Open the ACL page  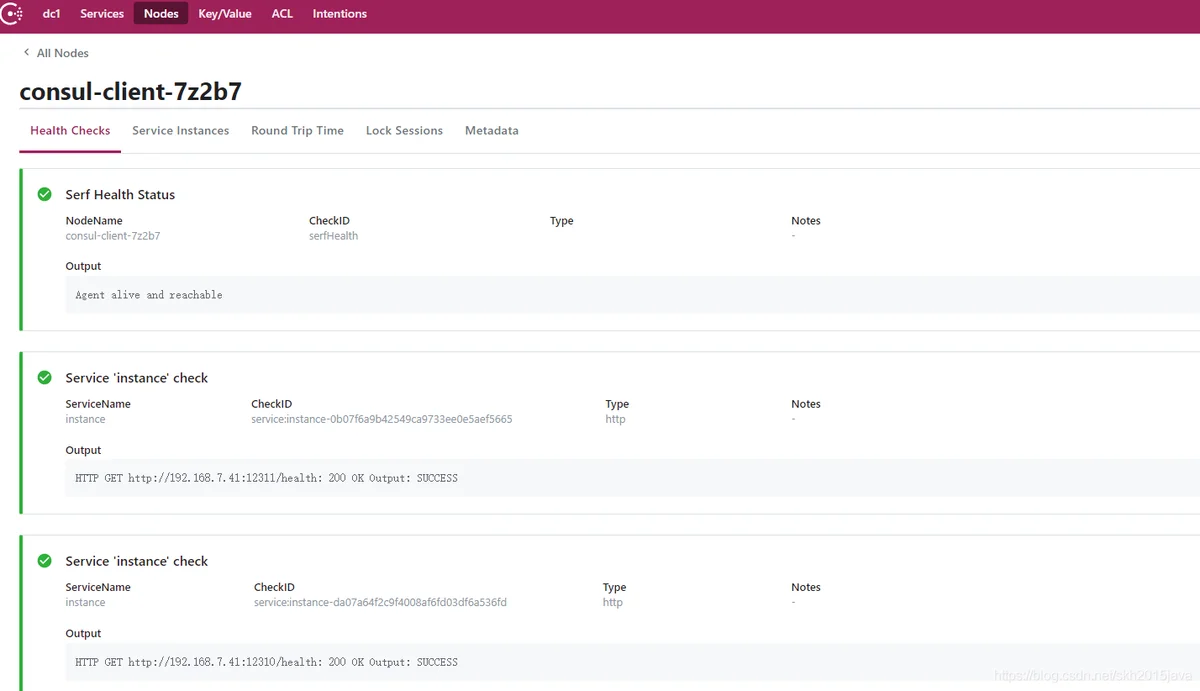(282, 14)
